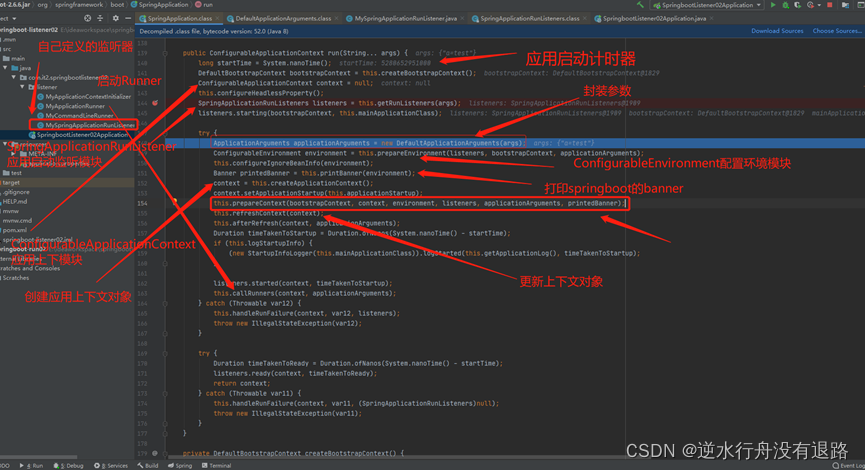Click the locate-in-project target icon
Viewport: 865px width, 470px height.
(88, 18)
